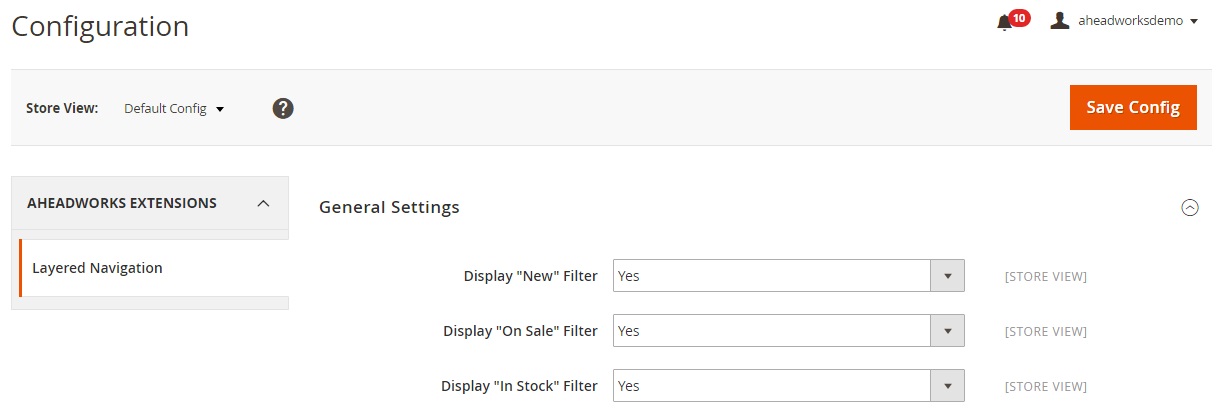This screenshot has width=1221, height=417.
Task: Click the Save Config button
Action: pos(1132,107)
